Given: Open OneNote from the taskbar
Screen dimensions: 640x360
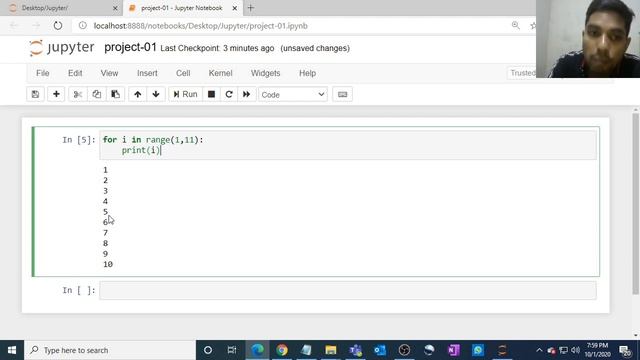Looking at the screenshot, I should 453,350.
